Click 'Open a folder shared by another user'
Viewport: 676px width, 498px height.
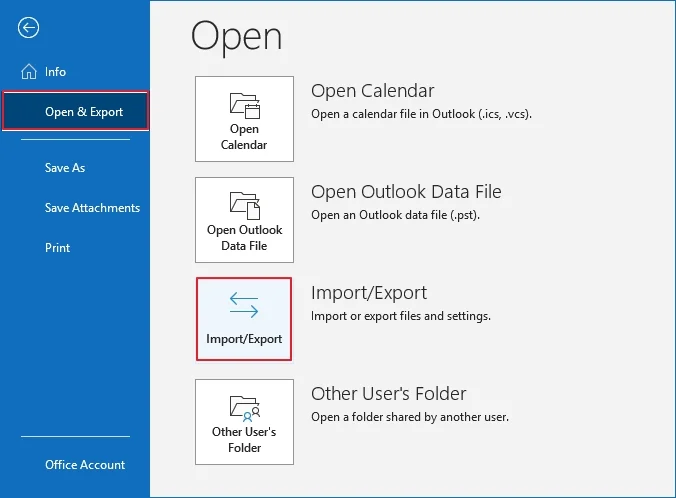410,417
